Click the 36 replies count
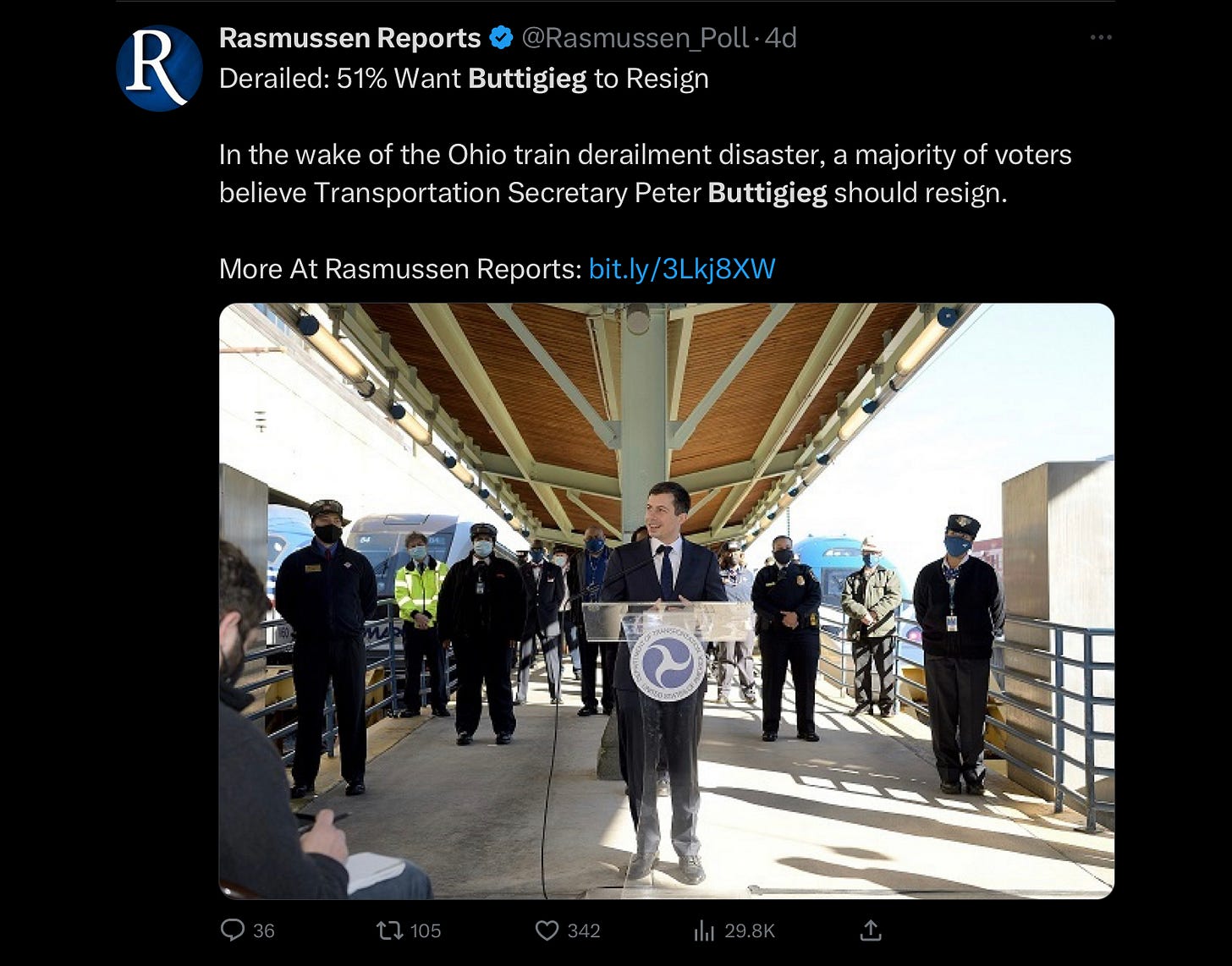The height and width of the screenshot is (966, 1232). (x=264, y=930)
